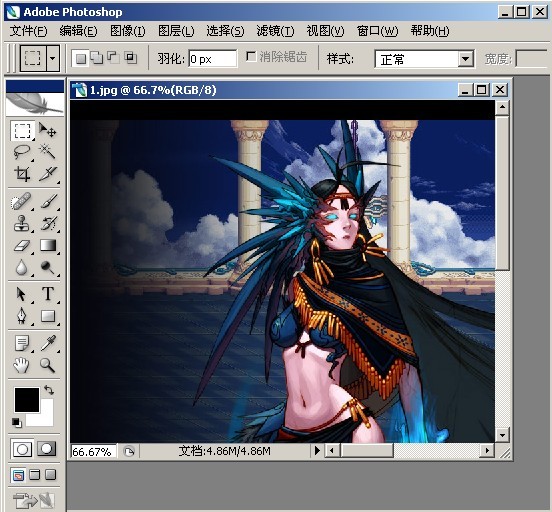Screen dimensions: 552x512
Task: Open the 滤镜(T) menu
Action: (275, 31)
